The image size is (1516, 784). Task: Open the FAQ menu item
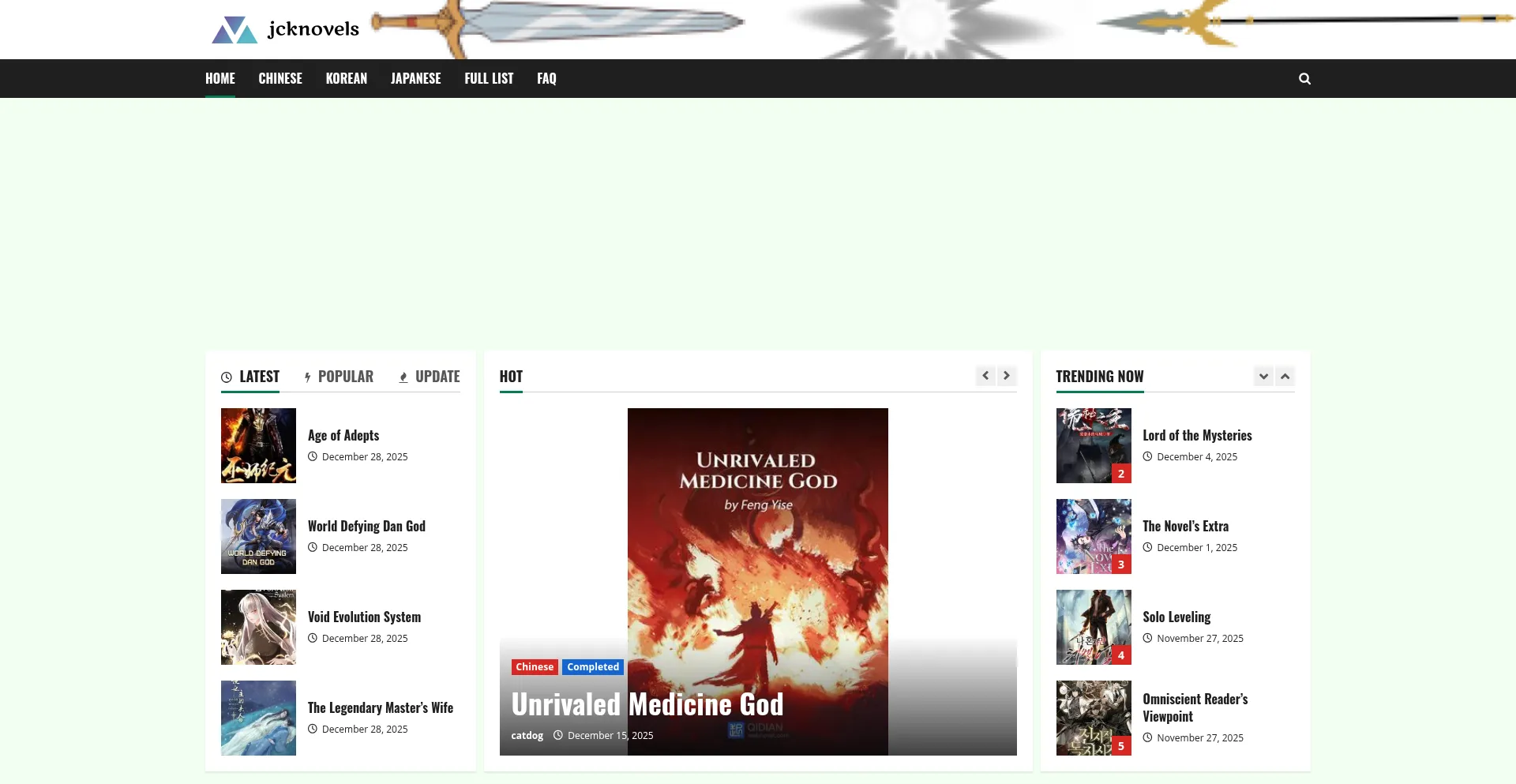point(546,78)
